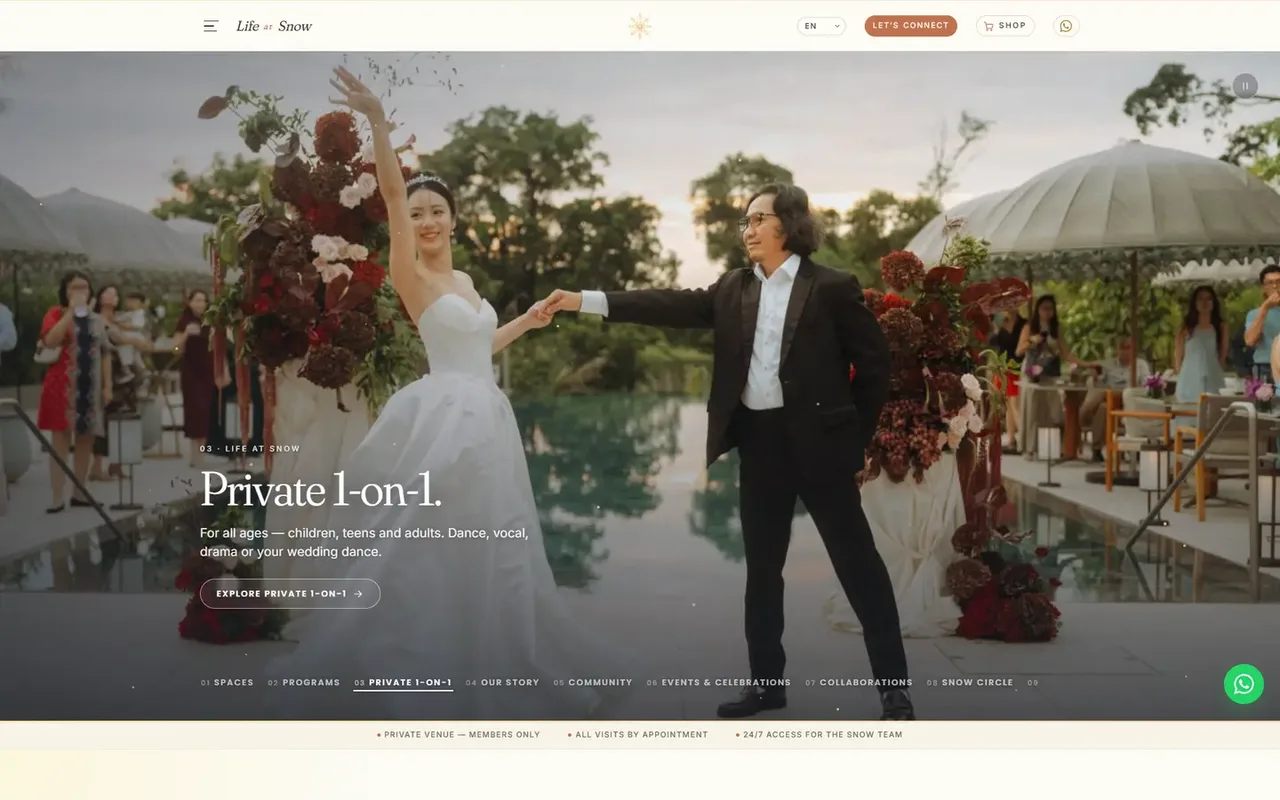Click Explore Private 1-on-1 button
This screenshot has width=1280, height=800.
[x=290, y=594]
